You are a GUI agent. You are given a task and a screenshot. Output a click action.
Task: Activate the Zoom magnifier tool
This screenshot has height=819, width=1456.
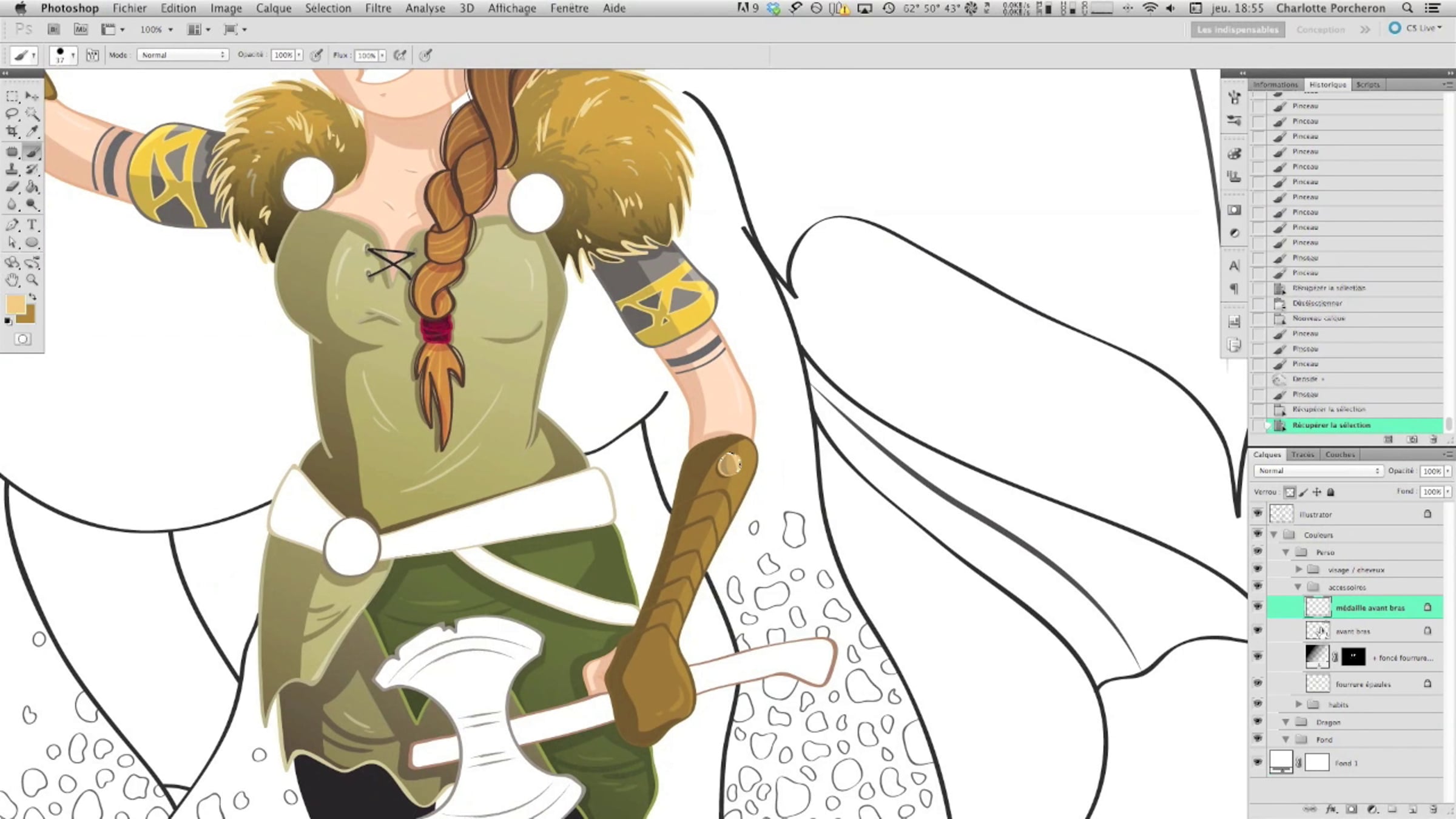click(x=32, y=280)
